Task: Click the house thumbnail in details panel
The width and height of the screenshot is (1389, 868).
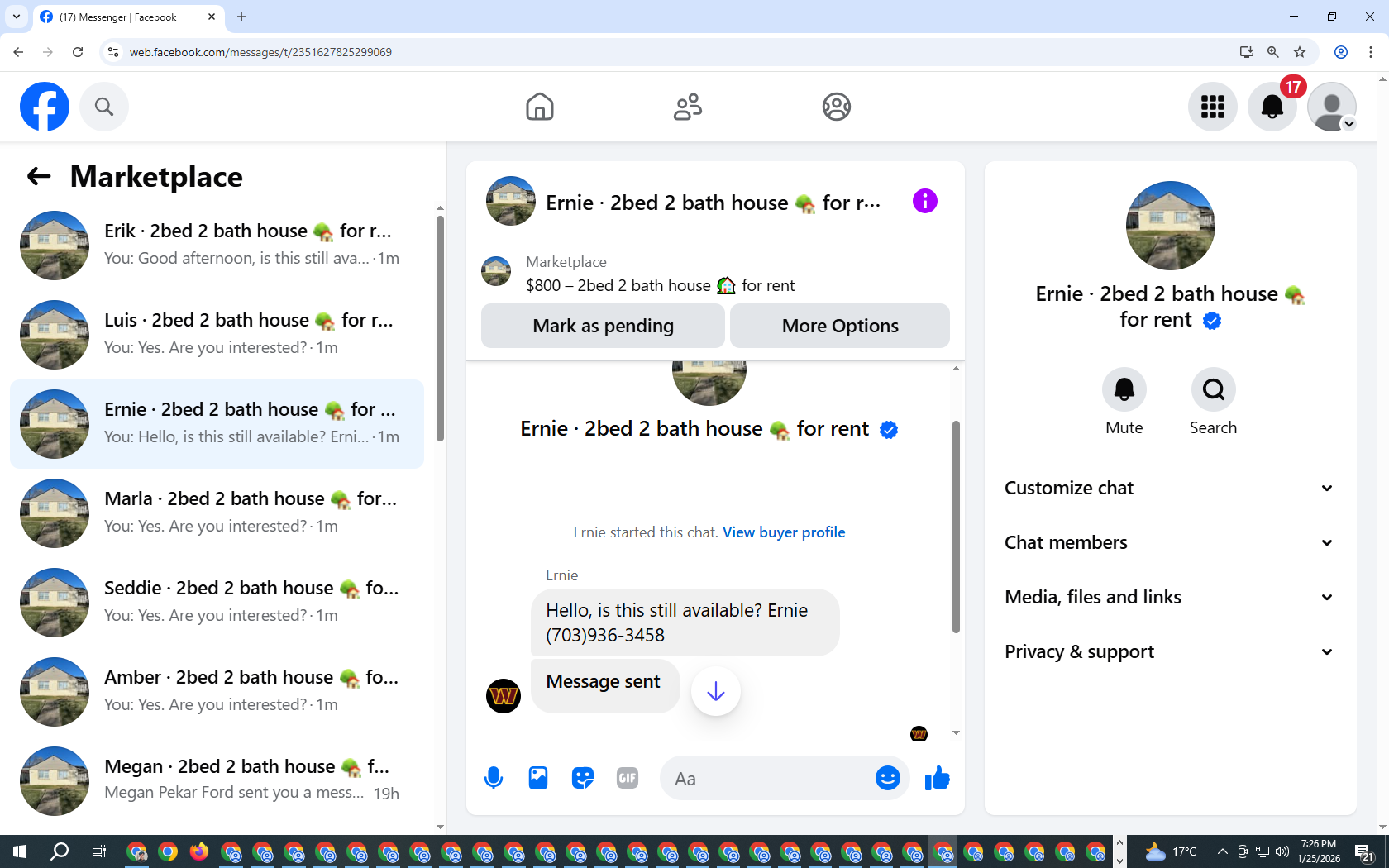Action: click(1171, 226)
